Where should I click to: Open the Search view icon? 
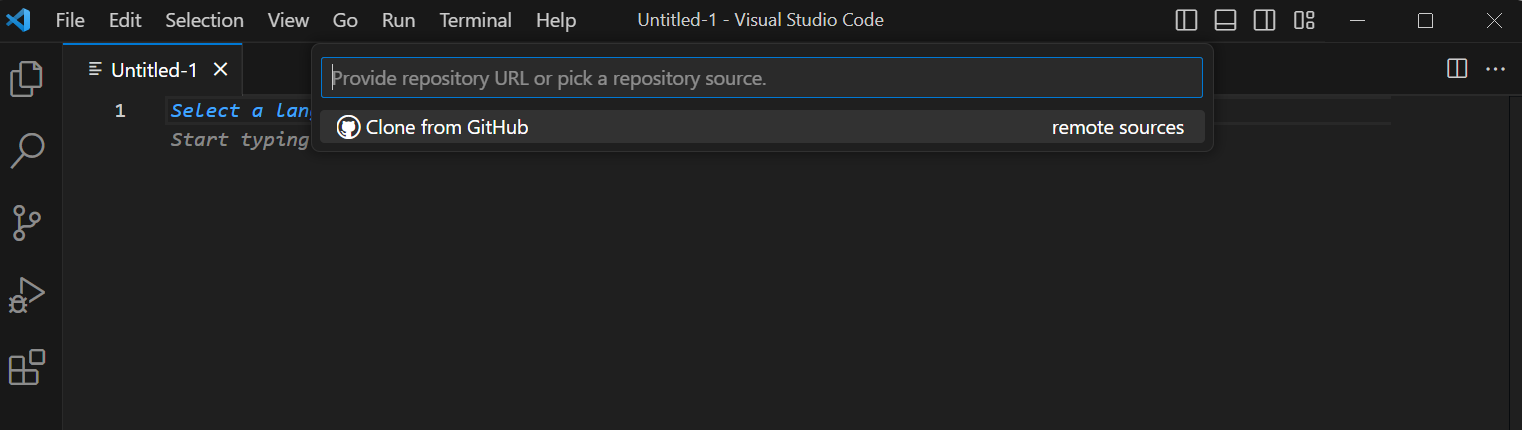point(27,151)
